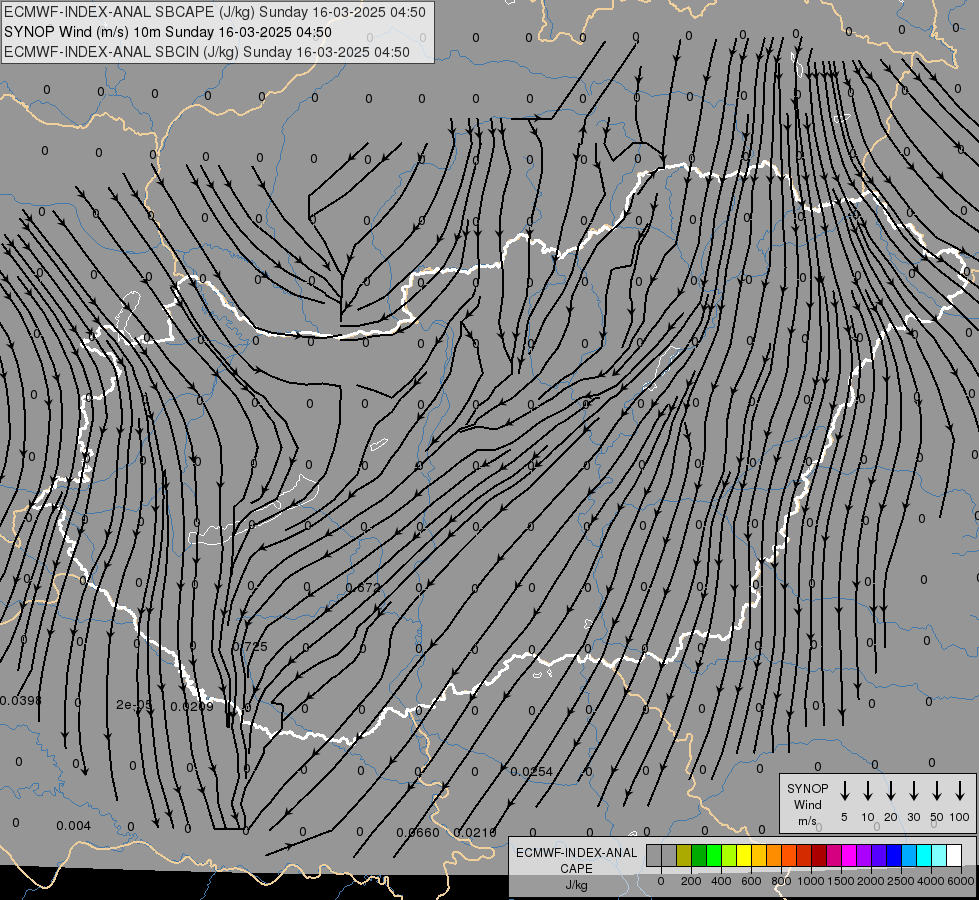Click the SYNOP label in wind legend
Viewport: 979px width, 900px height.
[x=807, y=788]
